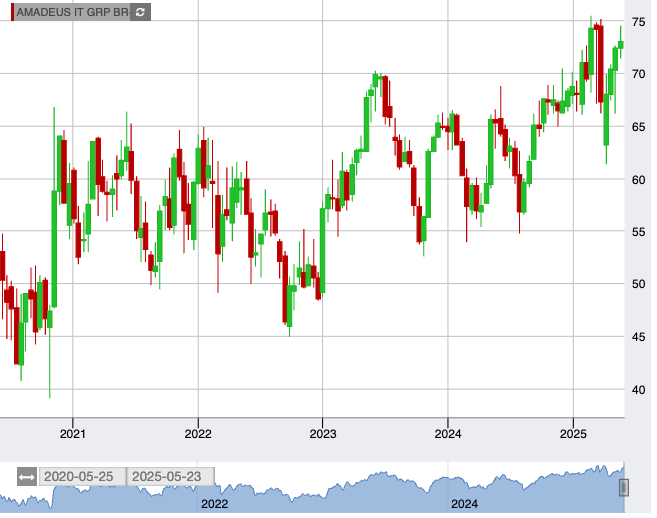Click the 2021 x-axis year label
The height and width of the screenshot is (518, 657).
point(72,434)
